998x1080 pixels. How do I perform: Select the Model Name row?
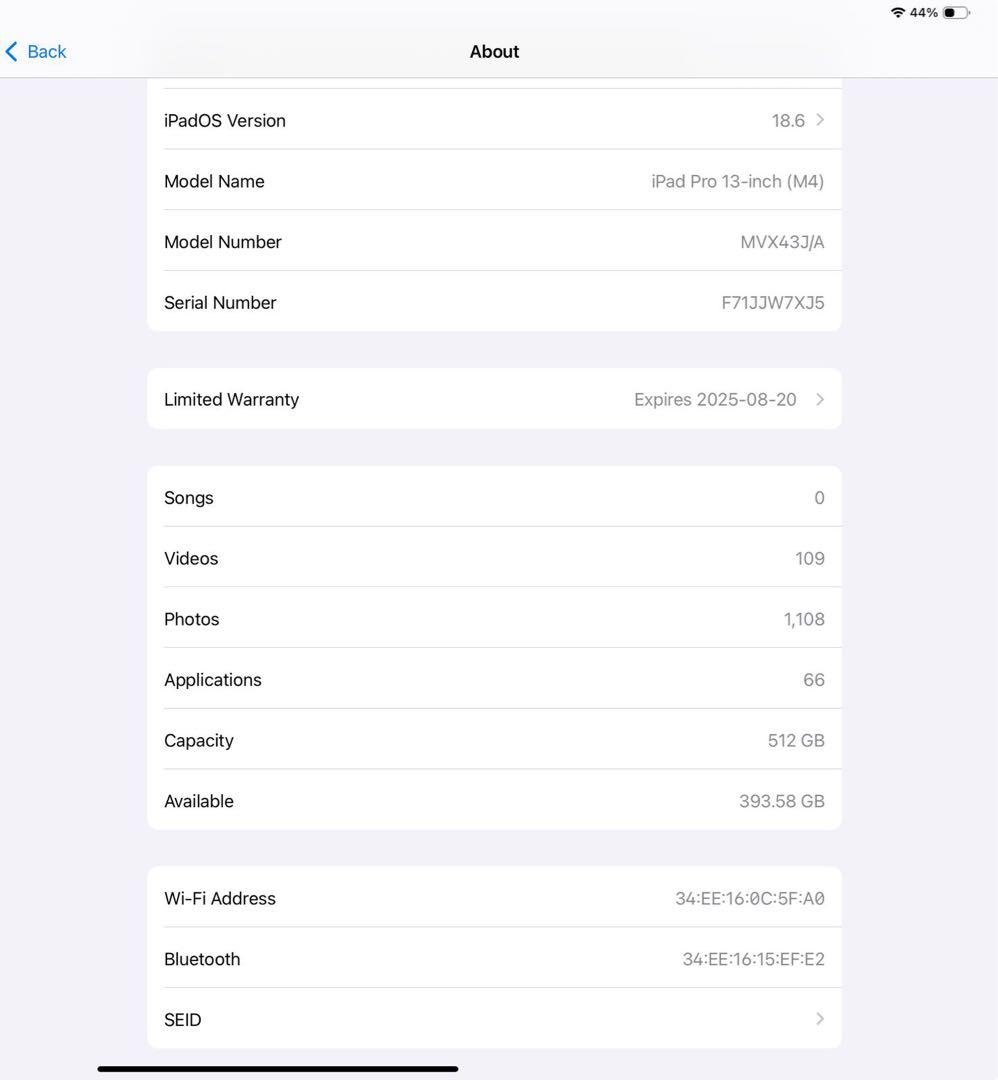[494, 181]
